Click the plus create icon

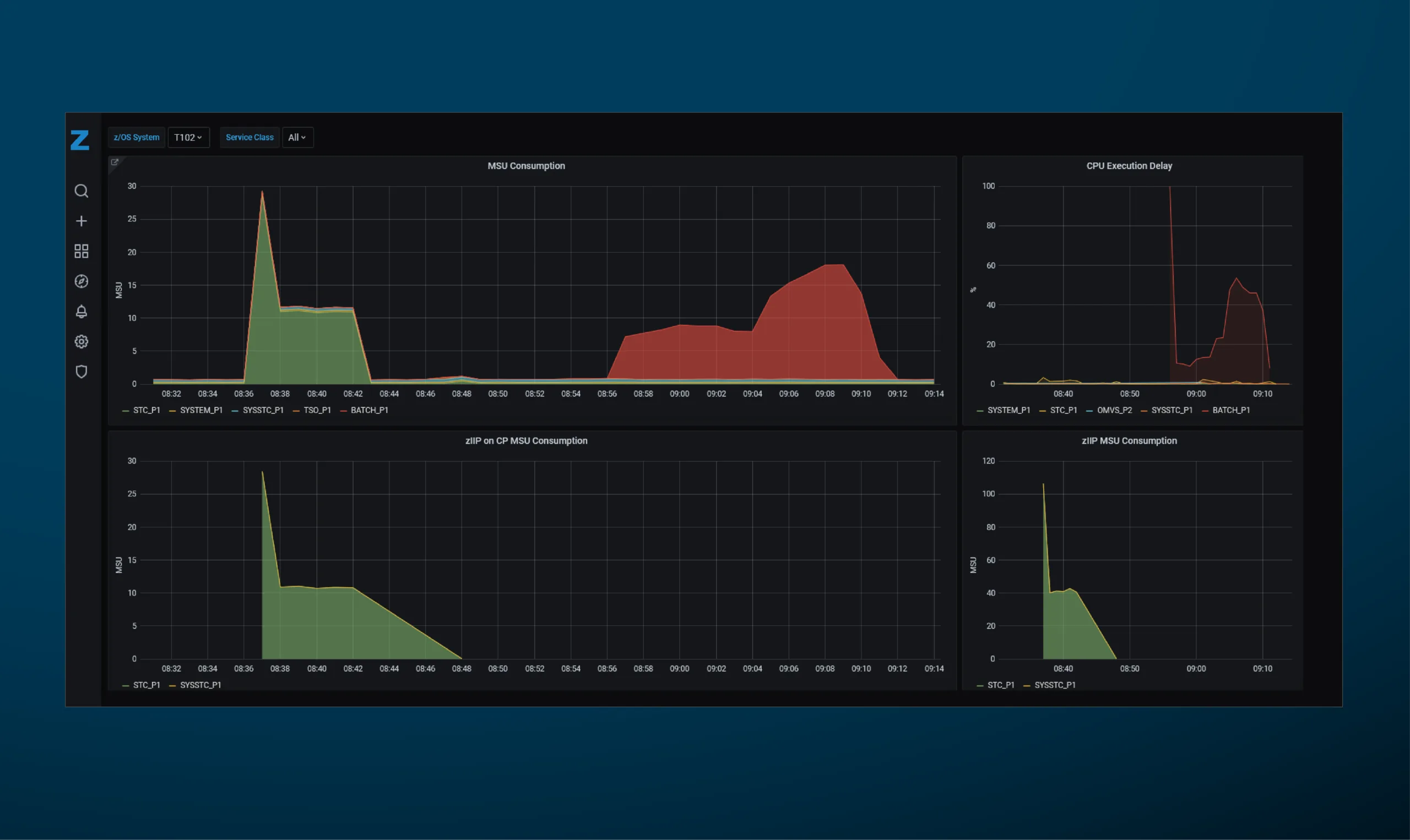tap(82, 221)
